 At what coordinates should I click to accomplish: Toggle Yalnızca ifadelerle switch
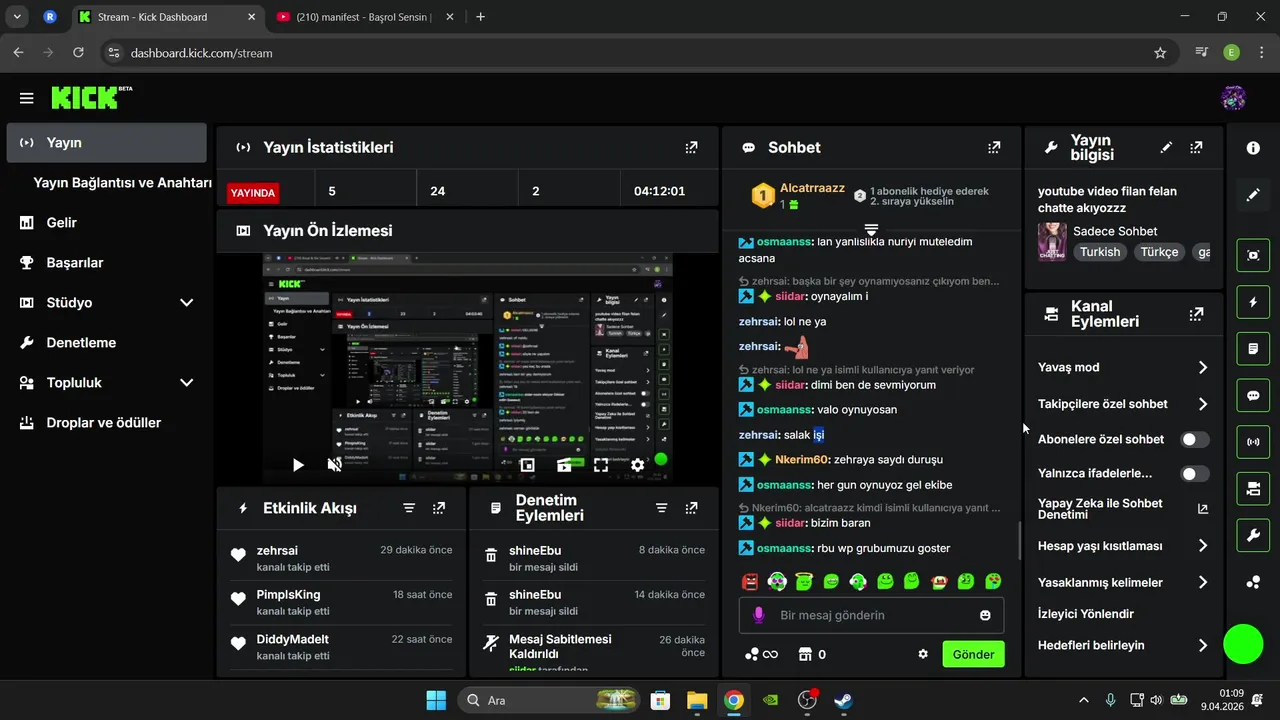tap(1195, 474)
